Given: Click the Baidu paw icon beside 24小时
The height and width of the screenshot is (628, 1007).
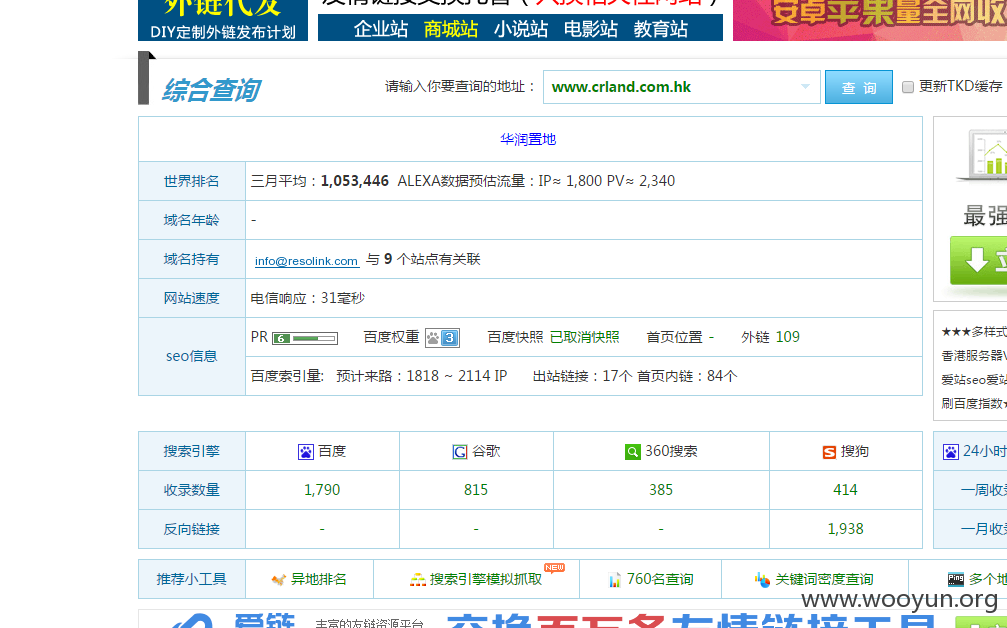Looking at the screenshot, I should [x=950, y=452].
